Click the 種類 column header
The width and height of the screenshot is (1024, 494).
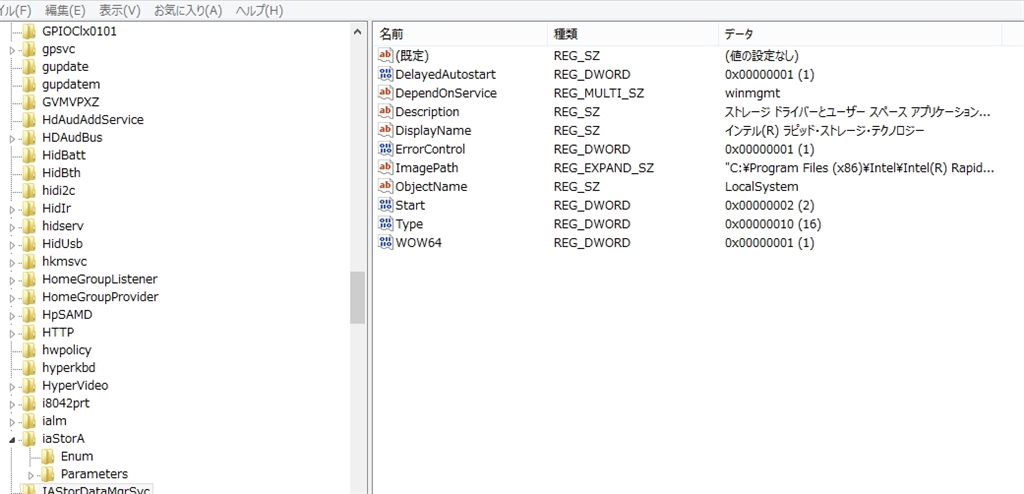633,34
